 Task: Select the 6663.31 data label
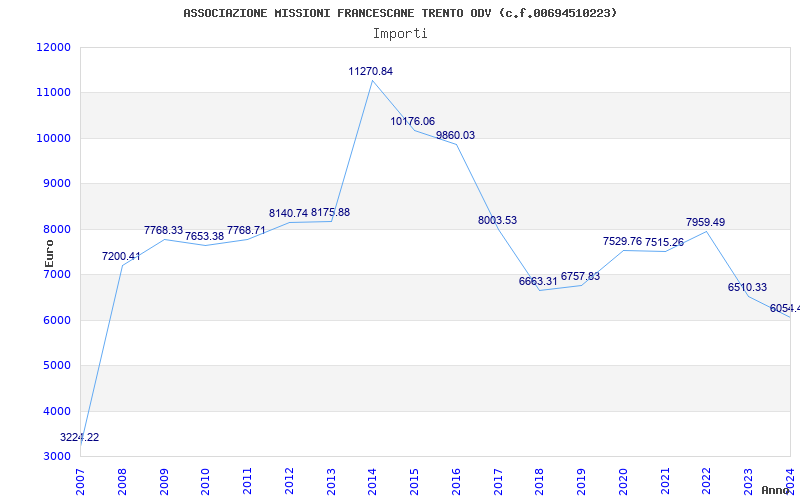538,281
